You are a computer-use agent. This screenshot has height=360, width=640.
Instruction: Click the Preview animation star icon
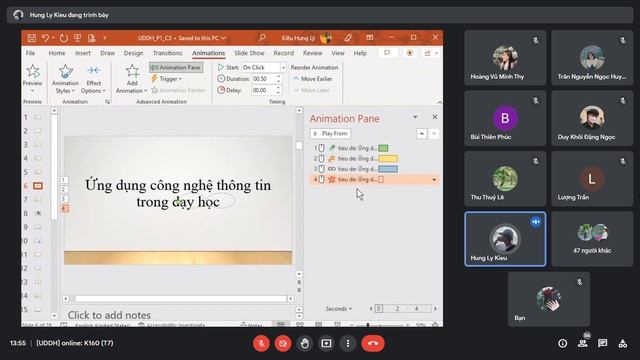33,71
